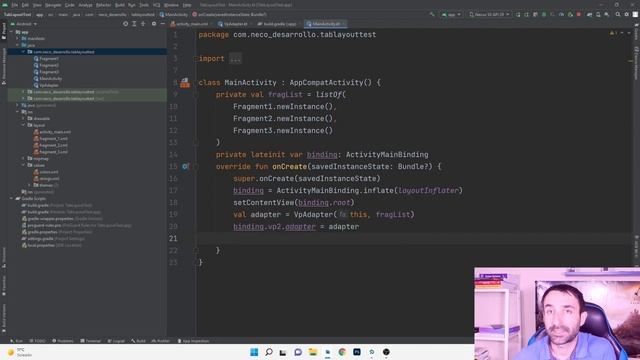Open the Run tool window at bottom
Screen dimensions: 640x360
[17, 341]
